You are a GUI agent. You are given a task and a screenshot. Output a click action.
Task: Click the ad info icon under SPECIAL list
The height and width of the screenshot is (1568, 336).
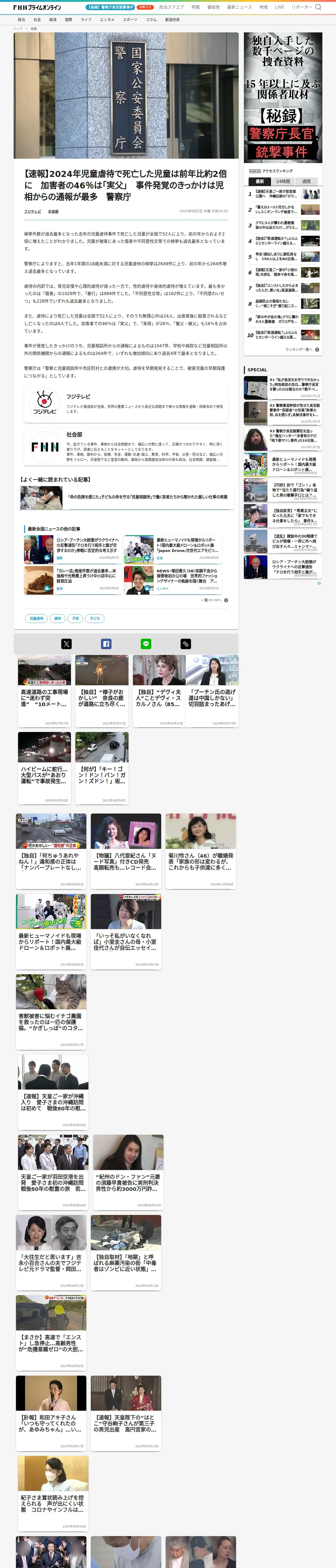pos(319,583)
